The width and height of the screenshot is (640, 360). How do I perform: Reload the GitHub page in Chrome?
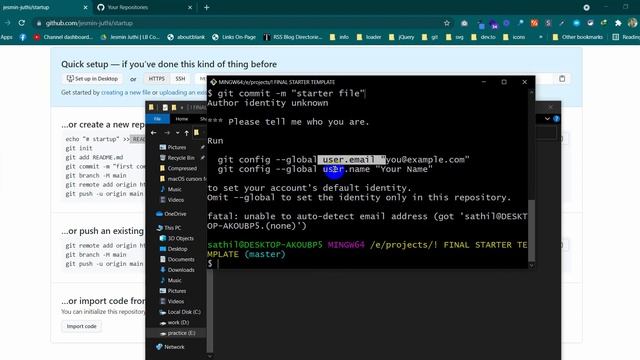click(x=22, y=23)
